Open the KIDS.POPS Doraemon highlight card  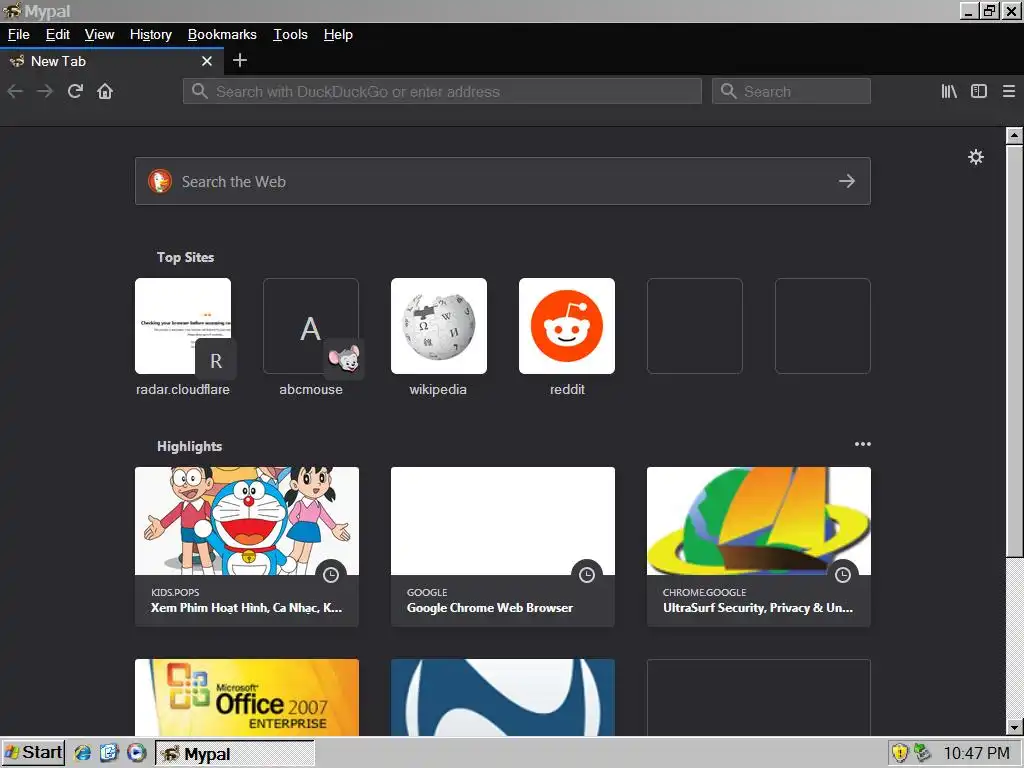tap(247, 547)
